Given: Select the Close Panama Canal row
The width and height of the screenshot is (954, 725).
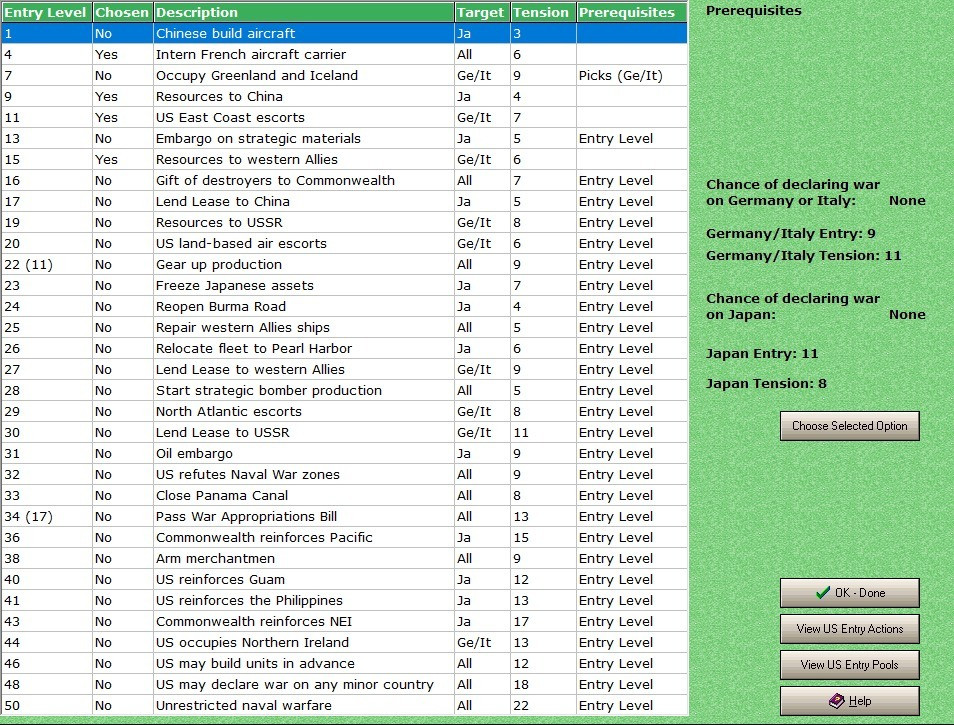Looking at the screenshot, I should (344, 495).
